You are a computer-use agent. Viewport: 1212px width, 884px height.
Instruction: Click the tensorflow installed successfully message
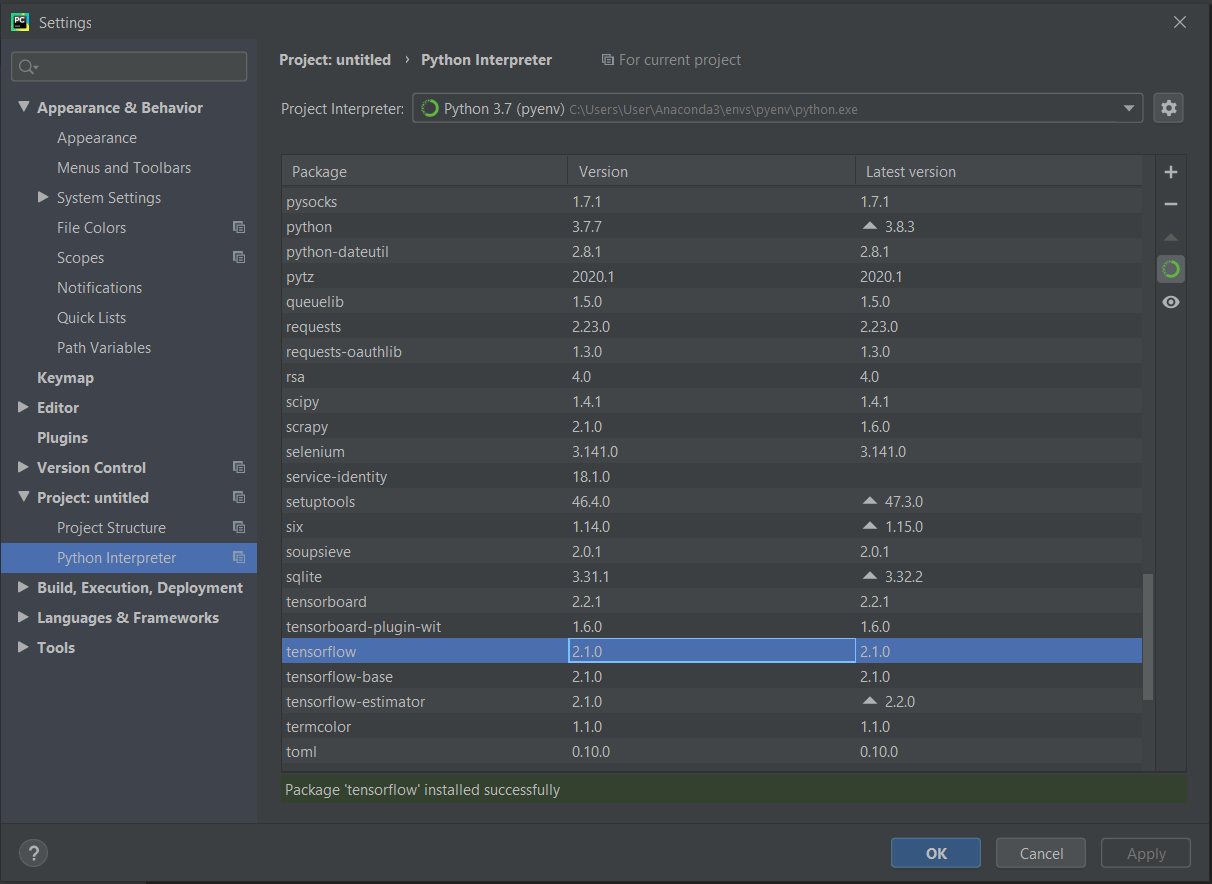422,790
